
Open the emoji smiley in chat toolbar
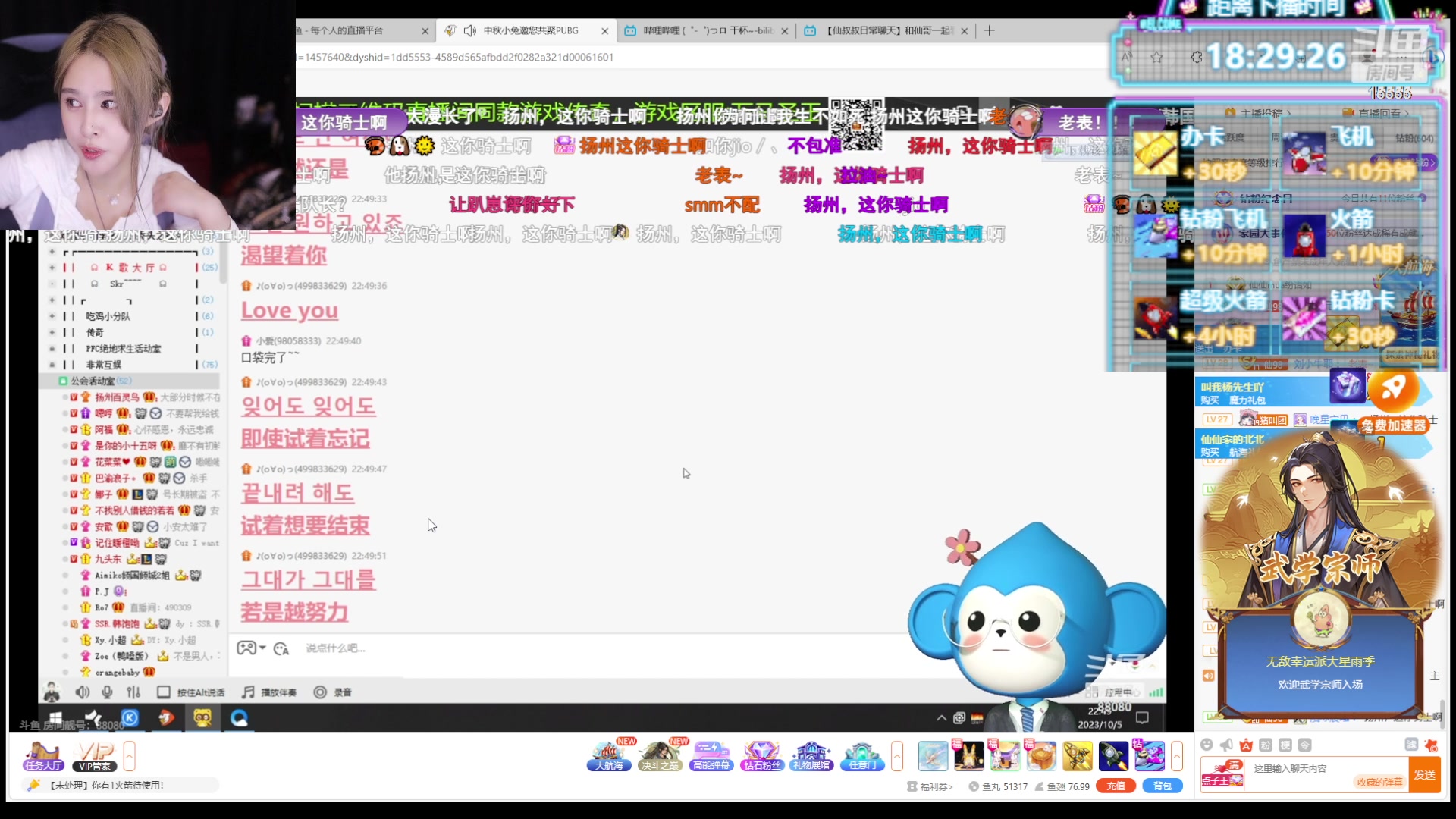(1207, 745)
